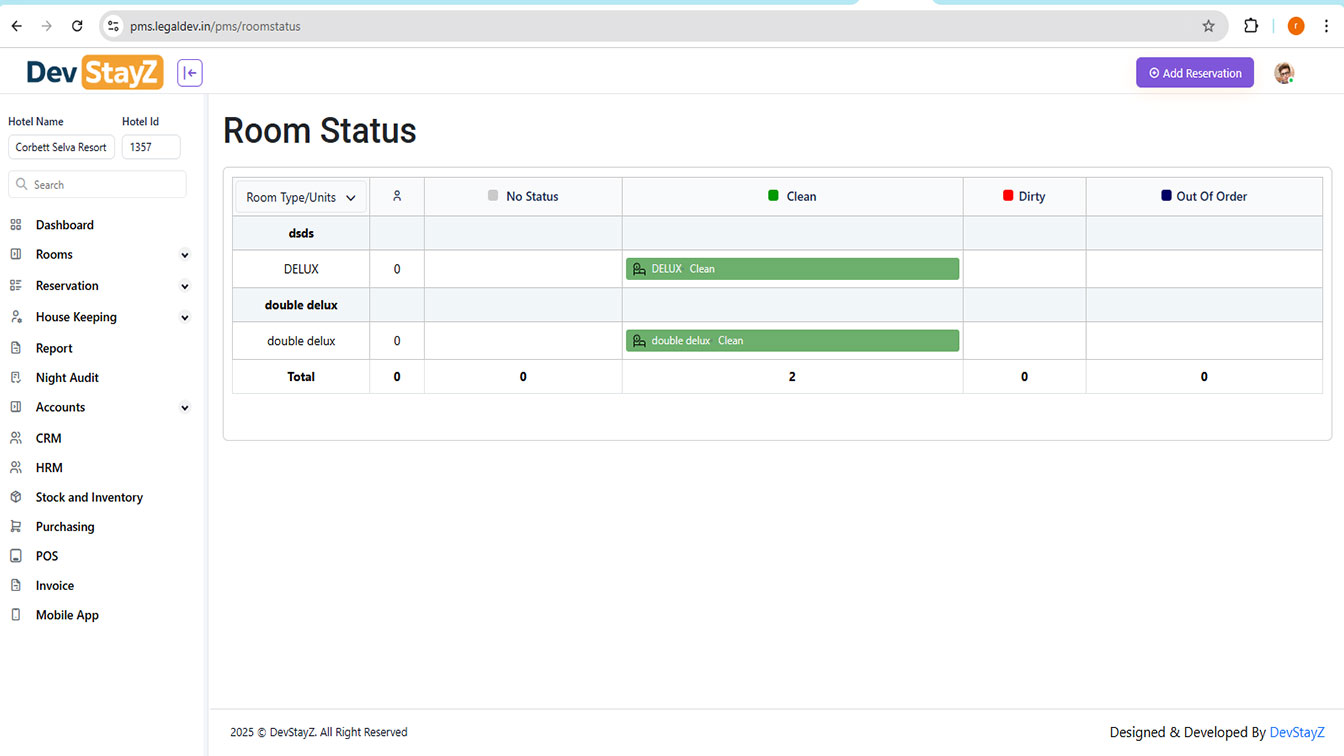Bookmark this page with the star icon

pyautogui.click(x=1208, y=26)
